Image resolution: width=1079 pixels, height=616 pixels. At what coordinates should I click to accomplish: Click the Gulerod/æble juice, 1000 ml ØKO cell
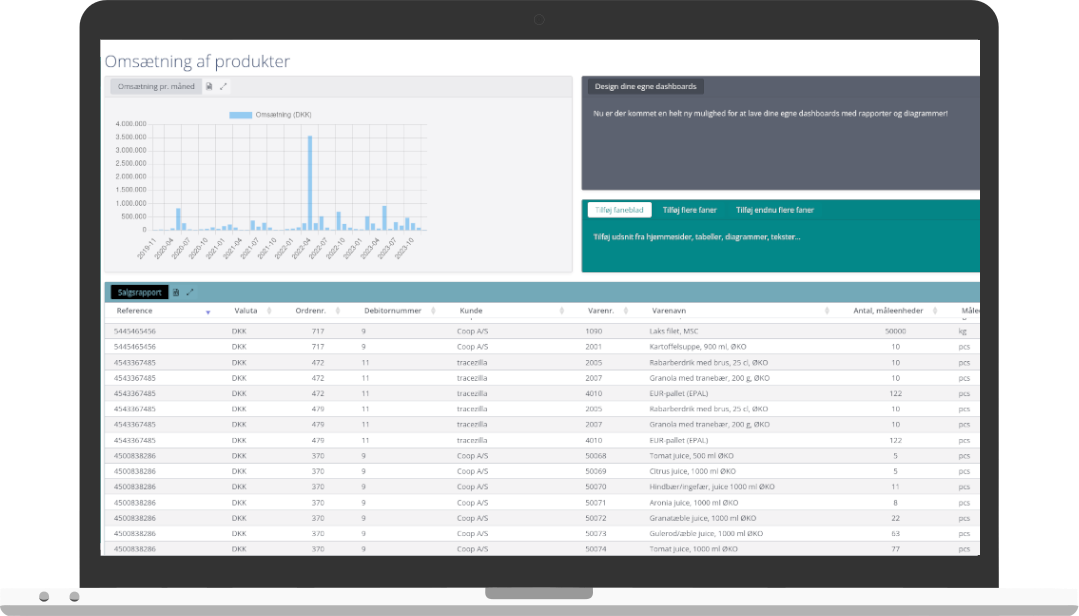pos(705,534)
